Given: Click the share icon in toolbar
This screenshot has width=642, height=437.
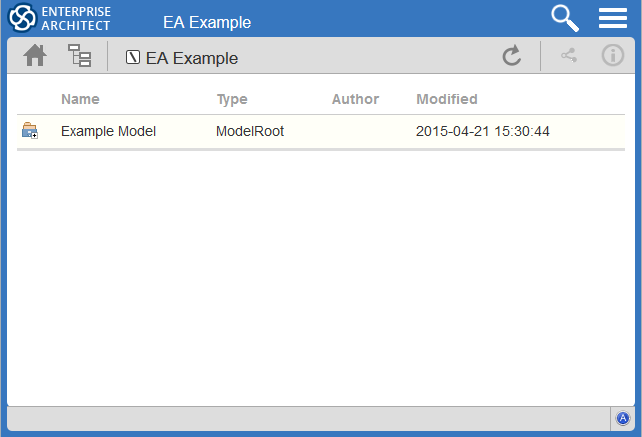Looking at the screenshot, I should 569,56.
